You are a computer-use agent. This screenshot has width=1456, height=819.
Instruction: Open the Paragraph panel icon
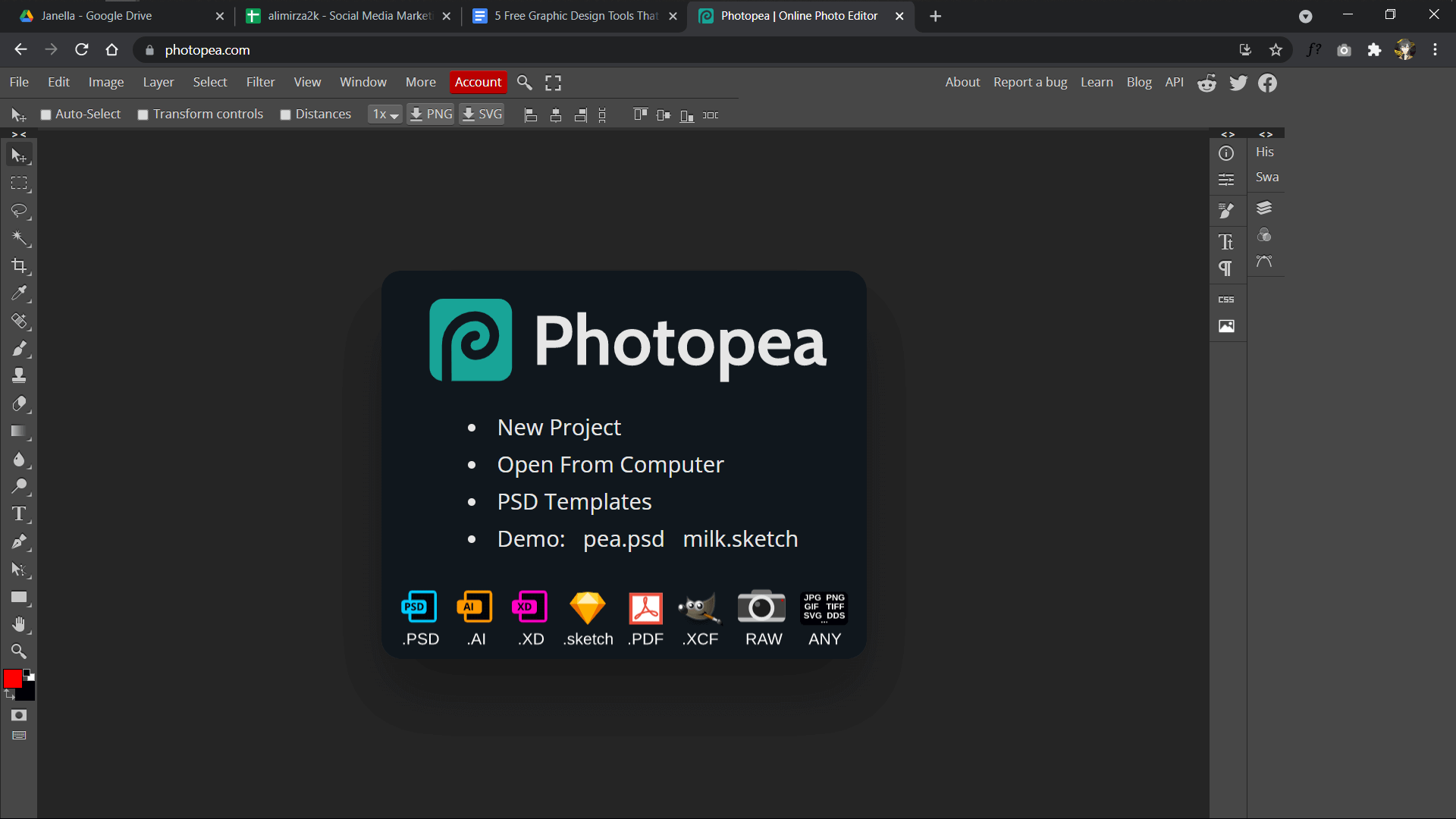point(1226,268)
